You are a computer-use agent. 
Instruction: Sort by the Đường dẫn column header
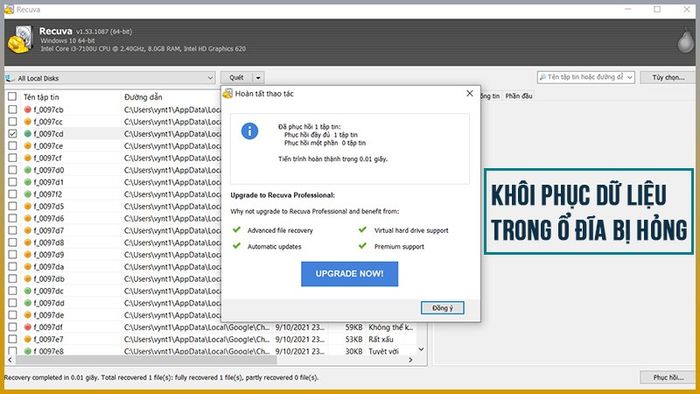143,97
